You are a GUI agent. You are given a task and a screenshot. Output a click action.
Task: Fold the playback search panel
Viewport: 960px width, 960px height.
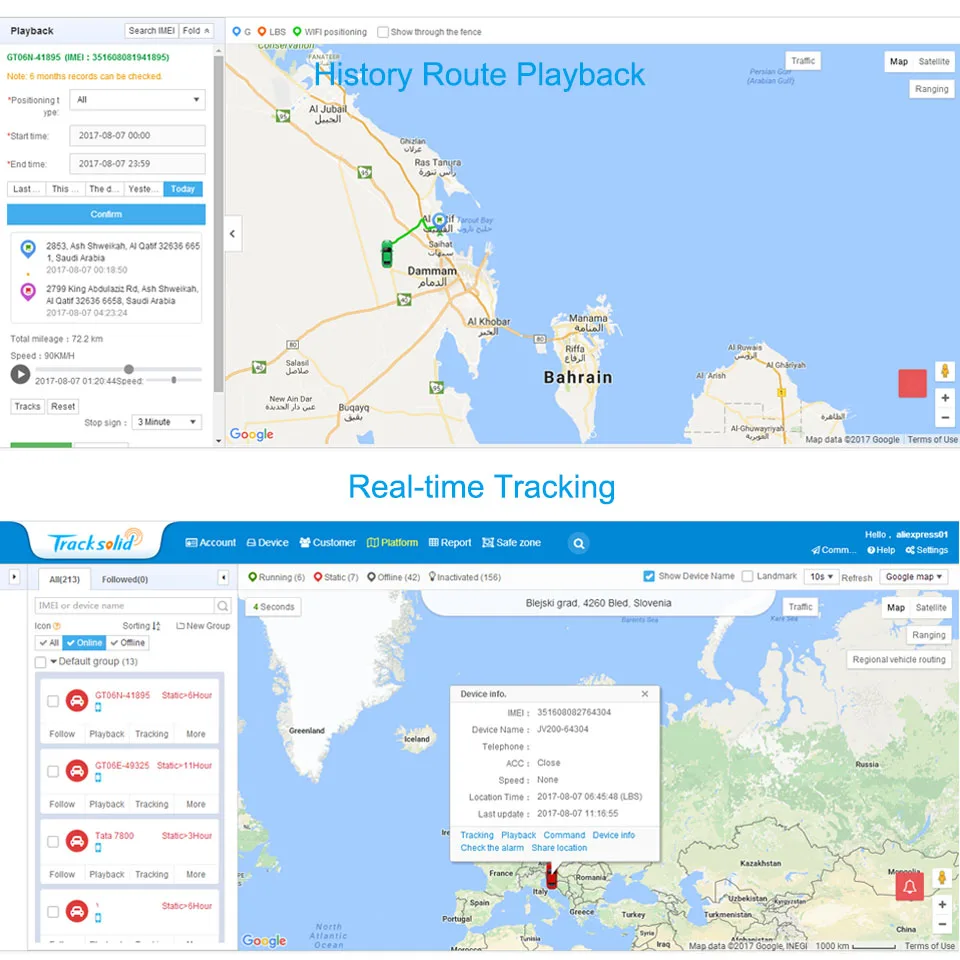pyautogui.click(x=196, y=31)
